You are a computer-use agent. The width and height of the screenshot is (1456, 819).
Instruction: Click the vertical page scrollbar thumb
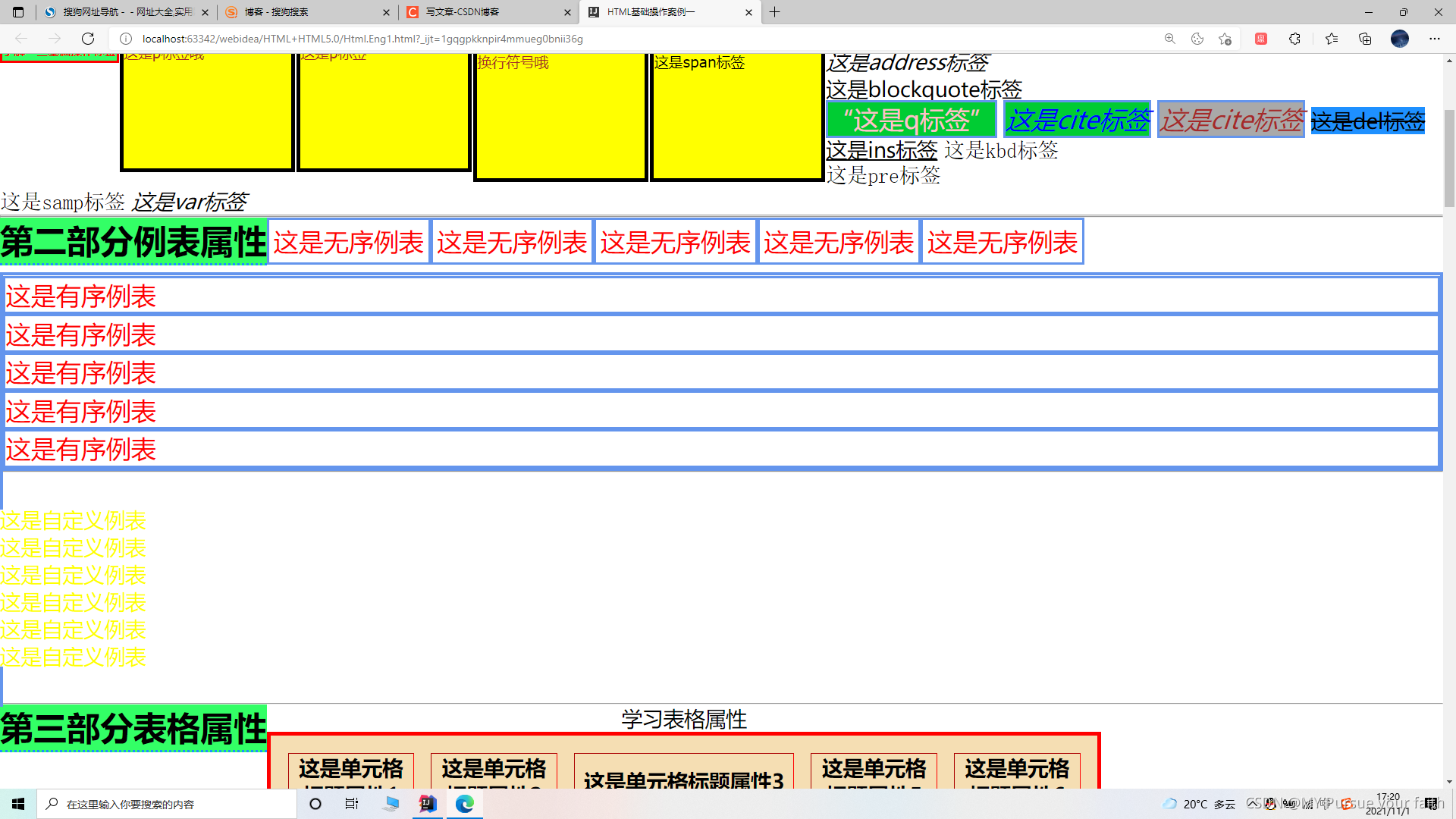click(1449, 158)
